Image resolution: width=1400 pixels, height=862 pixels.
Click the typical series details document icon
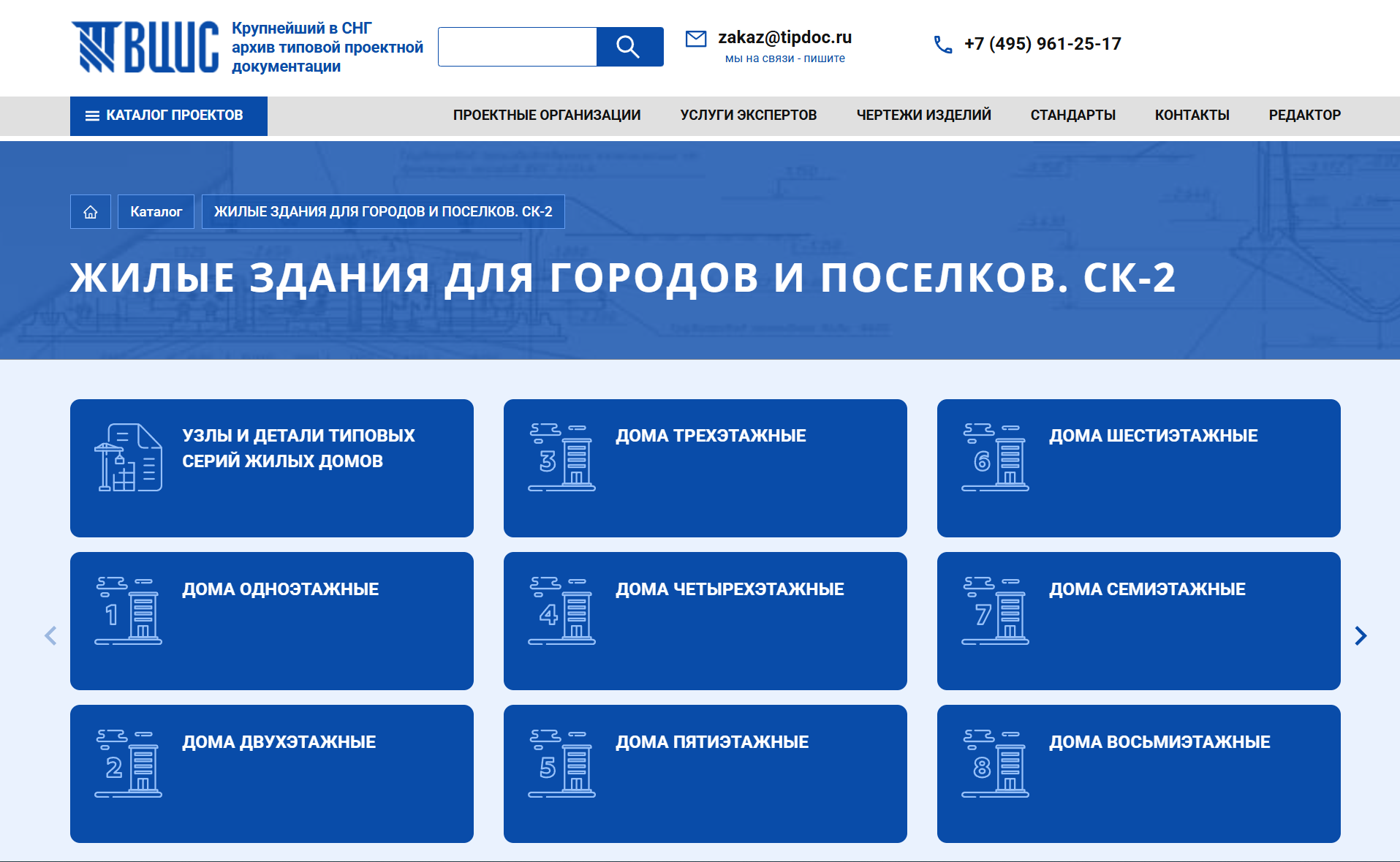[x=128, y=458]
